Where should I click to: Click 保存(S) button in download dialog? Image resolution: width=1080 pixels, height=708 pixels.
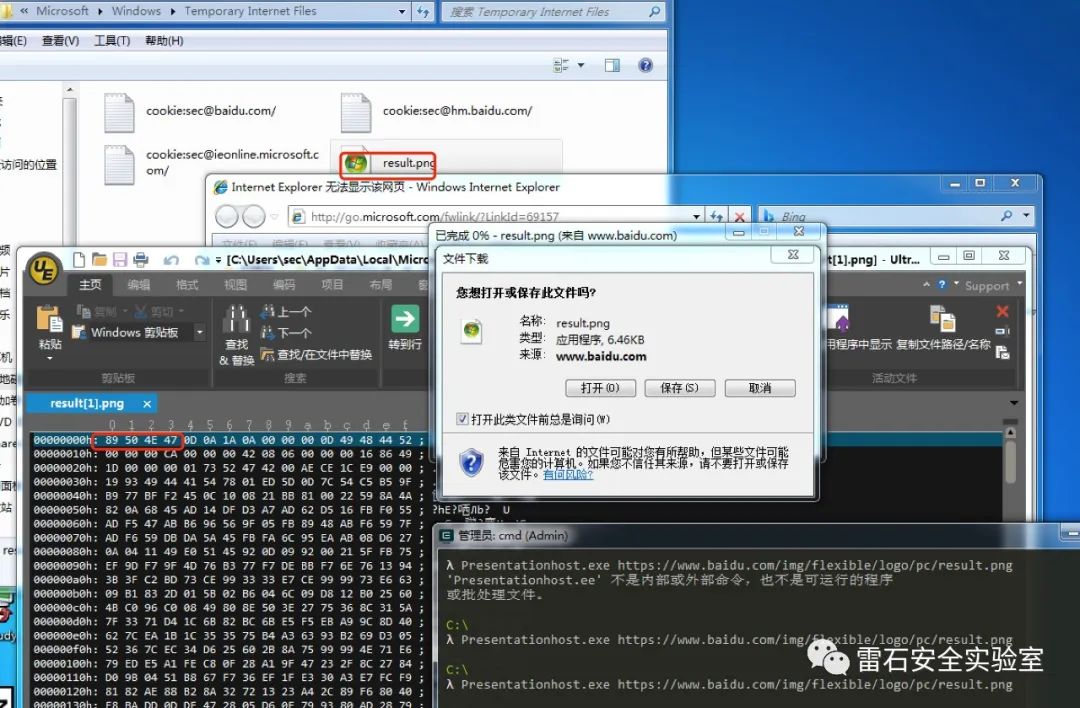pyautogui.click(x=680, y=388)
